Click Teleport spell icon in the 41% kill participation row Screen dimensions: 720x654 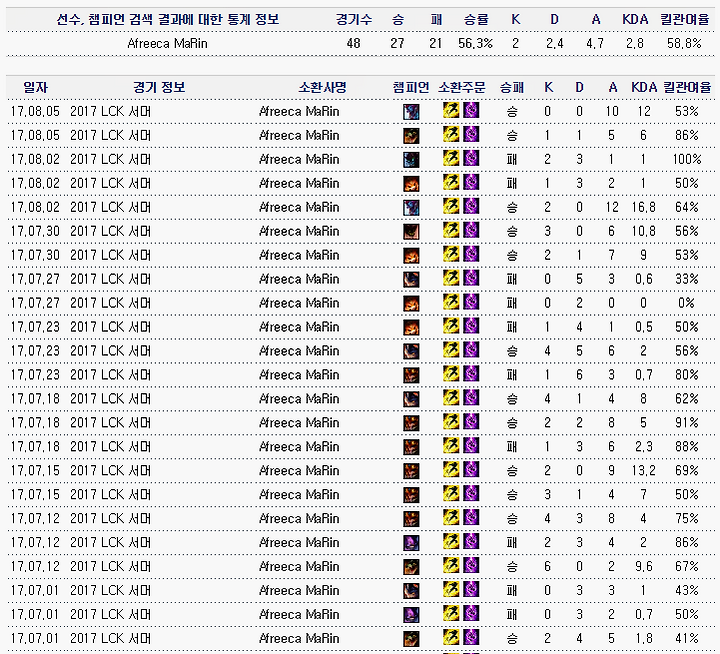(471, 637)
